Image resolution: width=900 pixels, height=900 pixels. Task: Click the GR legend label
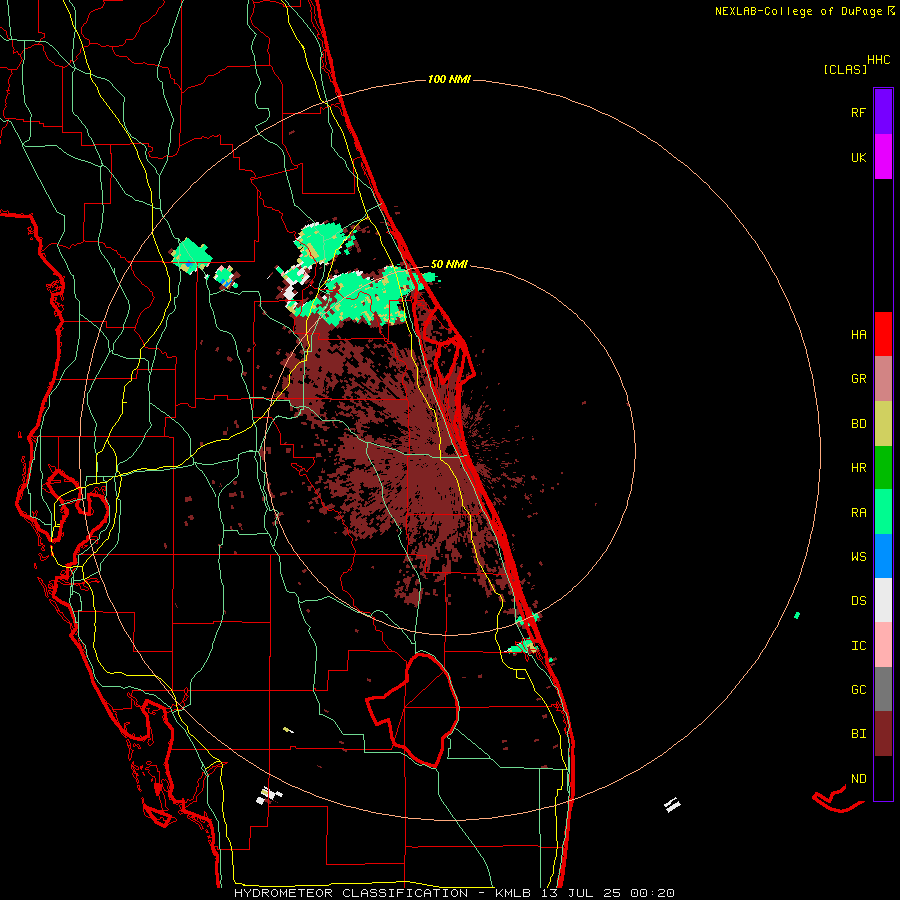858,379
